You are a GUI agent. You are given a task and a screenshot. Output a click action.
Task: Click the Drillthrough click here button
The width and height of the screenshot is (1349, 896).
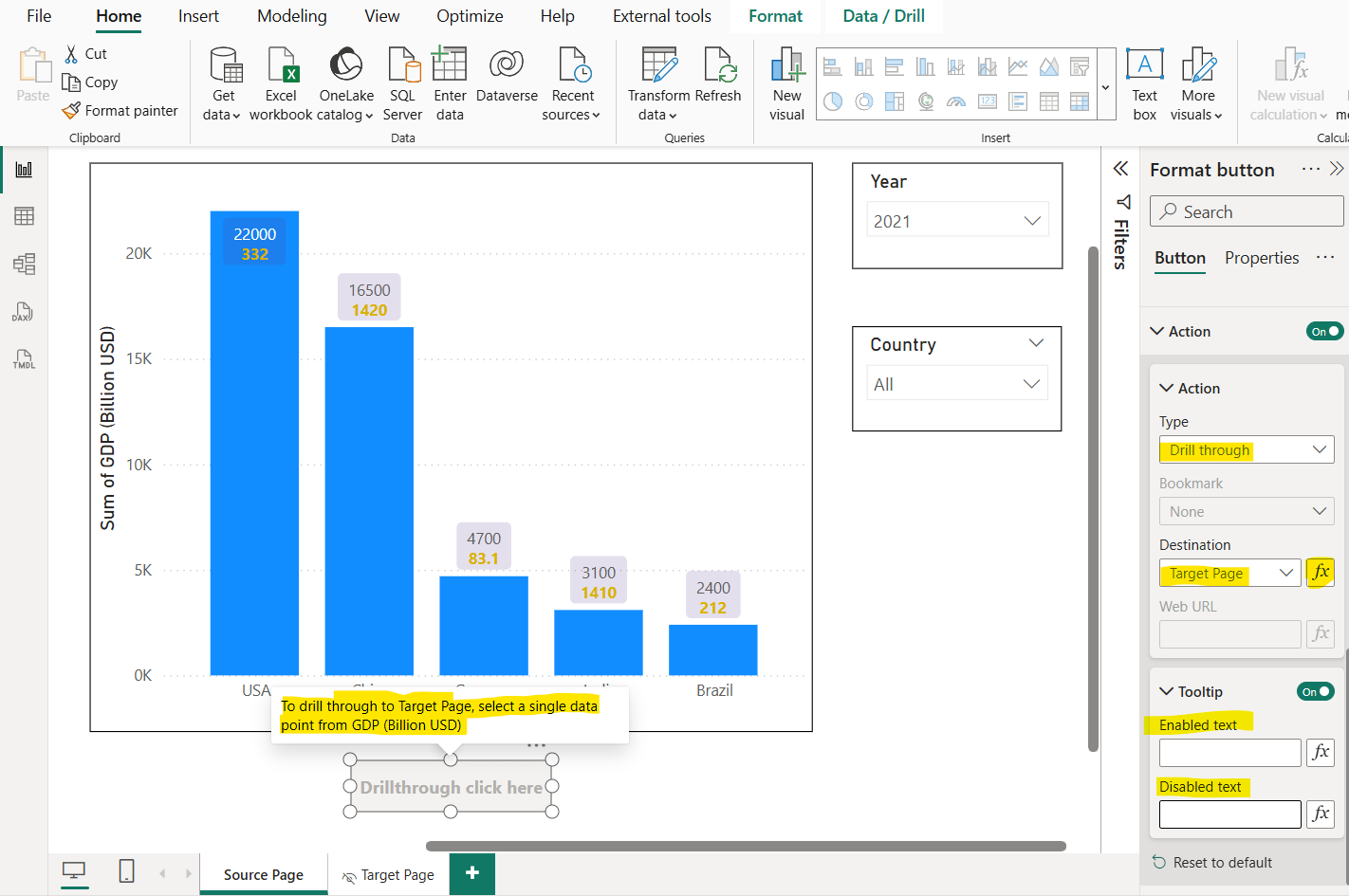[x=451, y=787]
